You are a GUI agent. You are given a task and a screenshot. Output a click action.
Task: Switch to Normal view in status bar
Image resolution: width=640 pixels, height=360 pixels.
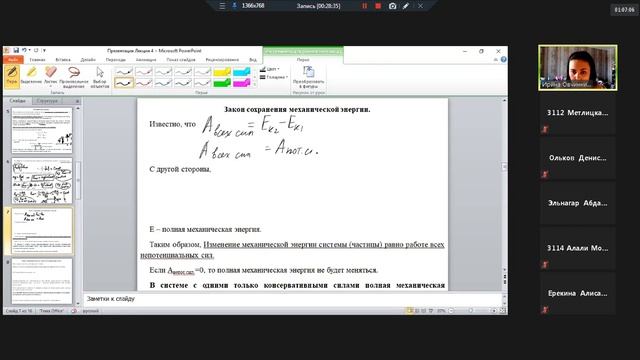(409, 311)
